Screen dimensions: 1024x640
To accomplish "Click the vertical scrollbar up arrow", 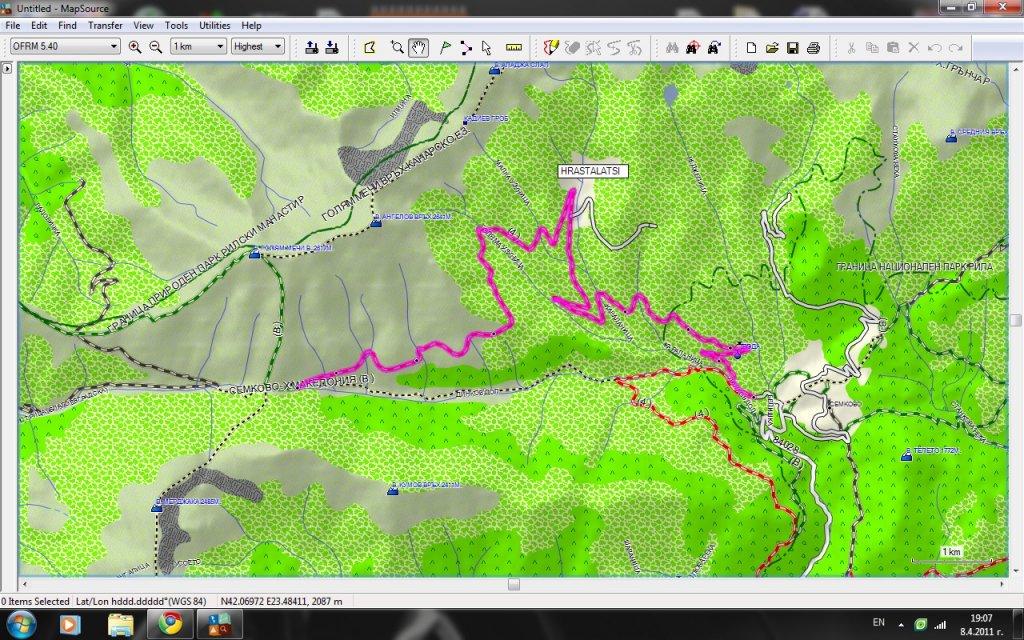I will click(x=1016, y=68).
